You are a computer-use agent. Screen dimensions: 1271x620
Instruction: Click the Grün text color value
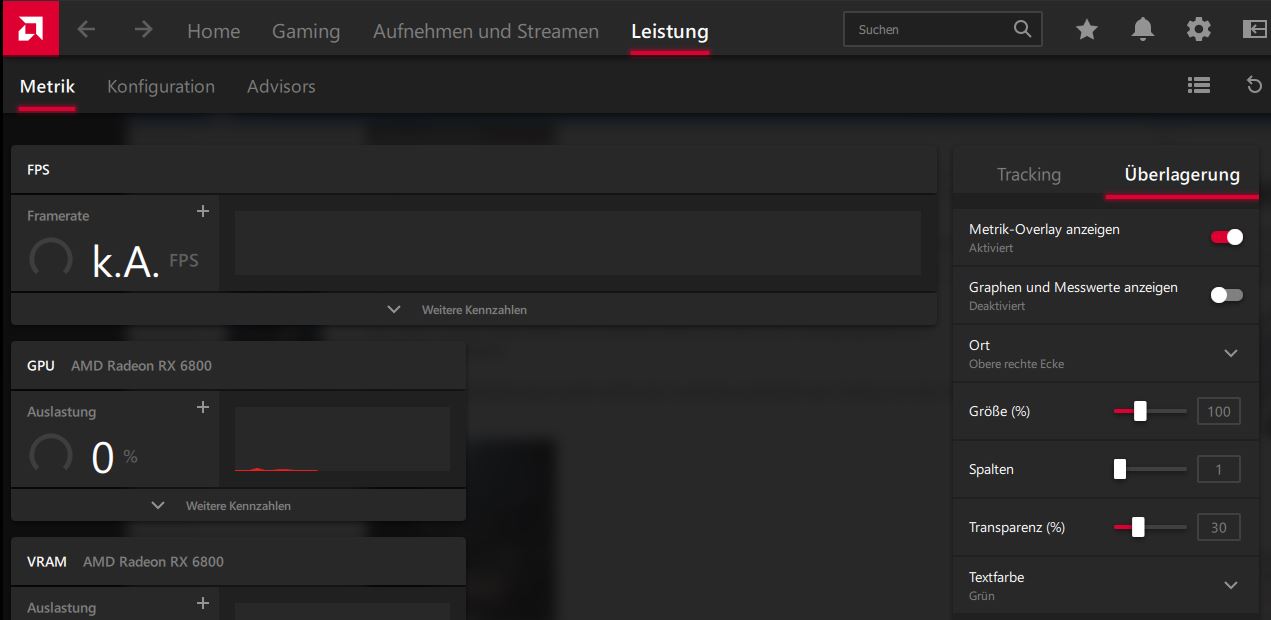coord(981,596)
